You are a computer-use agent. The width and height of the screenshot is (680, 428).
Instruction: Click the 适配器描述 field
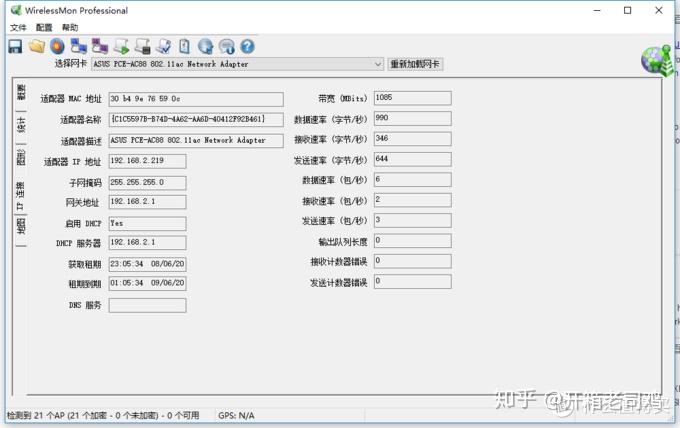(x=196, y=140)
